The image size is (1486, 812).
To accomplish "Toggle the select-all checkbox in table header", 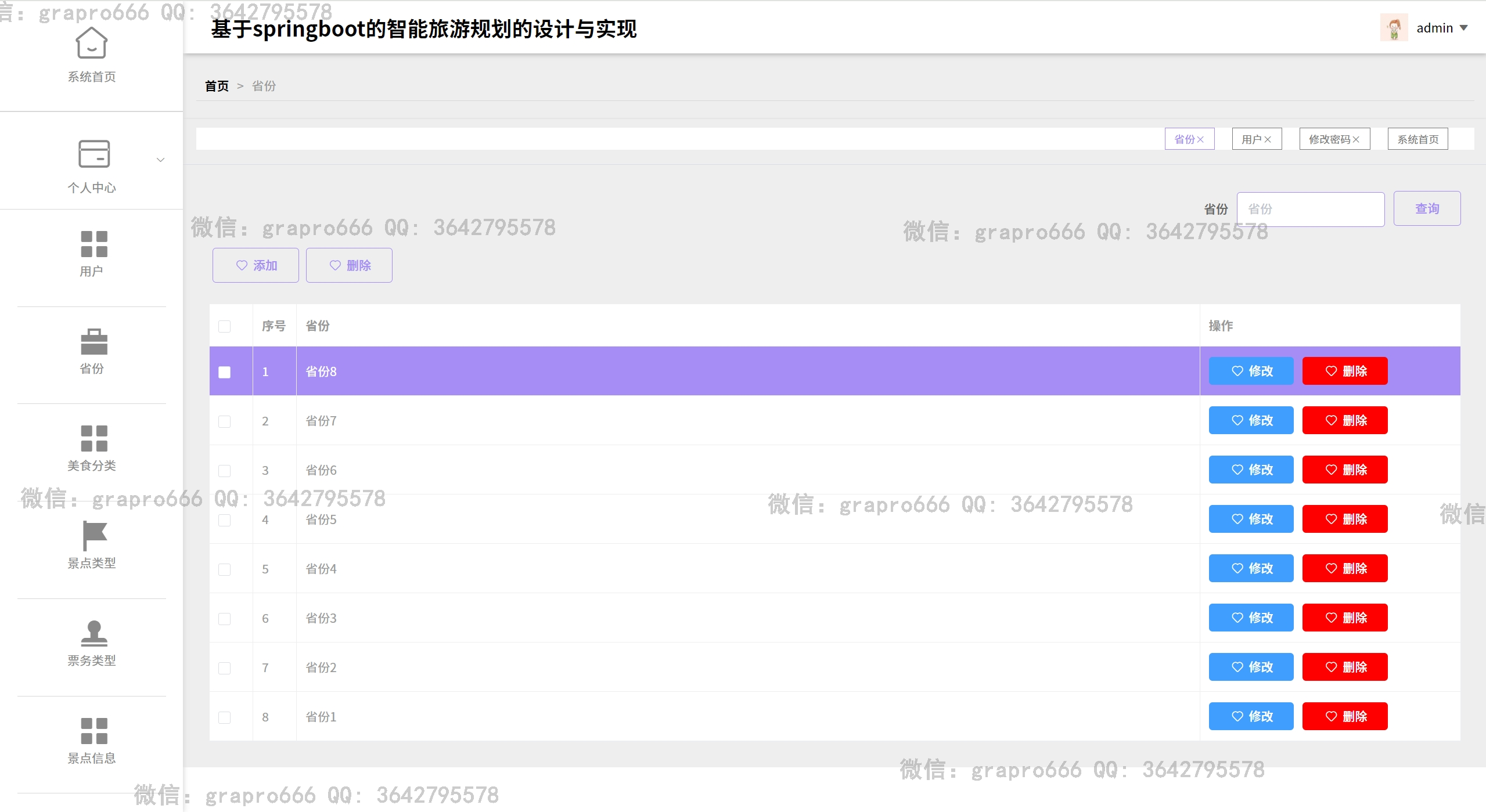I will (225, 326).
